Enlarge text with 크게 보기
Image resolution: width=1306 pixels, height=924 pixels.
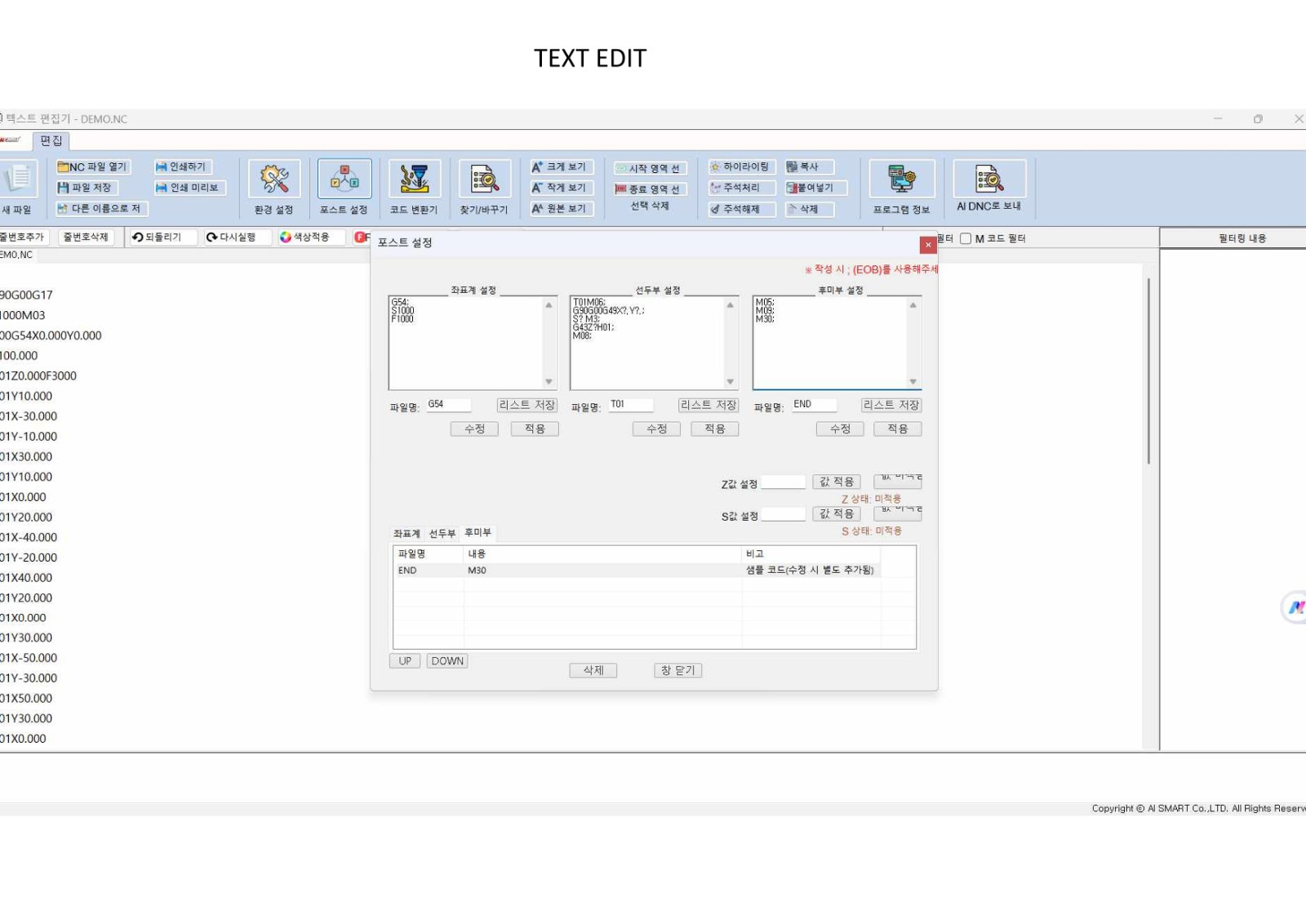coord(560,167)
